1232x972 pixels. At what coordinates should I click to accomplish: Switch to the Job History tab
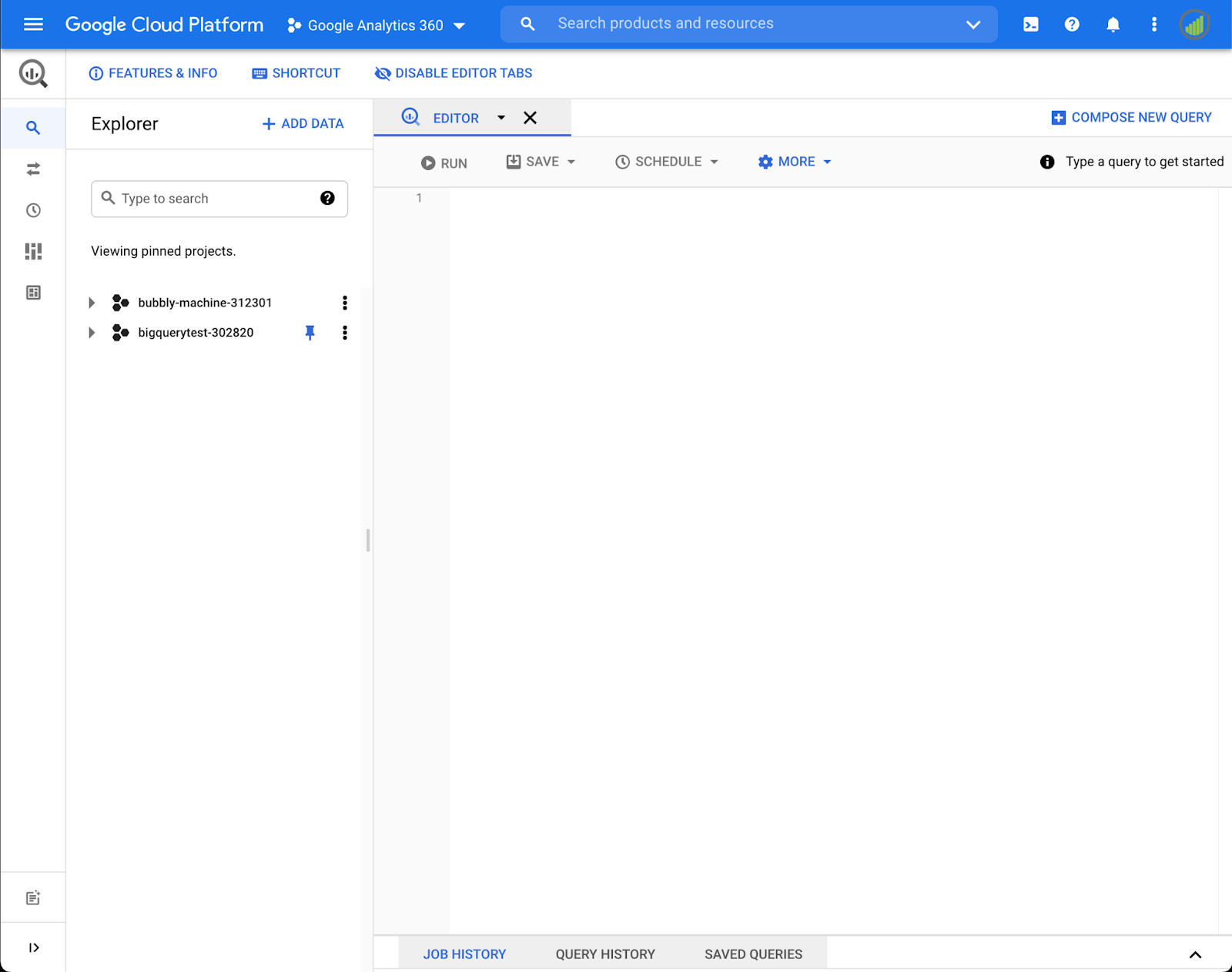[x=464, y=954]
